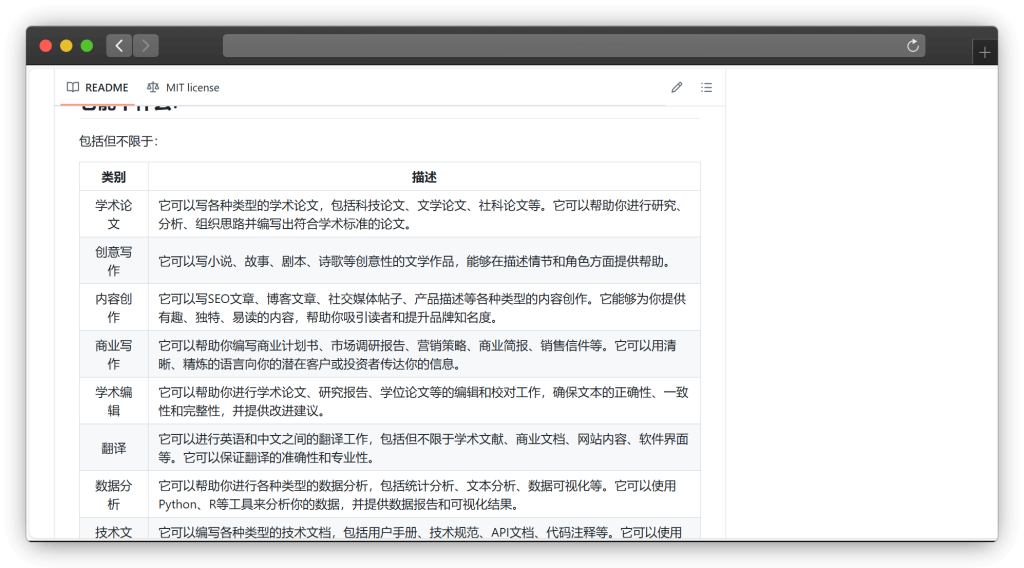Click the 包括但不限于 paragraph text
This screenshot has height=568, width=1024.
[118, 141]
